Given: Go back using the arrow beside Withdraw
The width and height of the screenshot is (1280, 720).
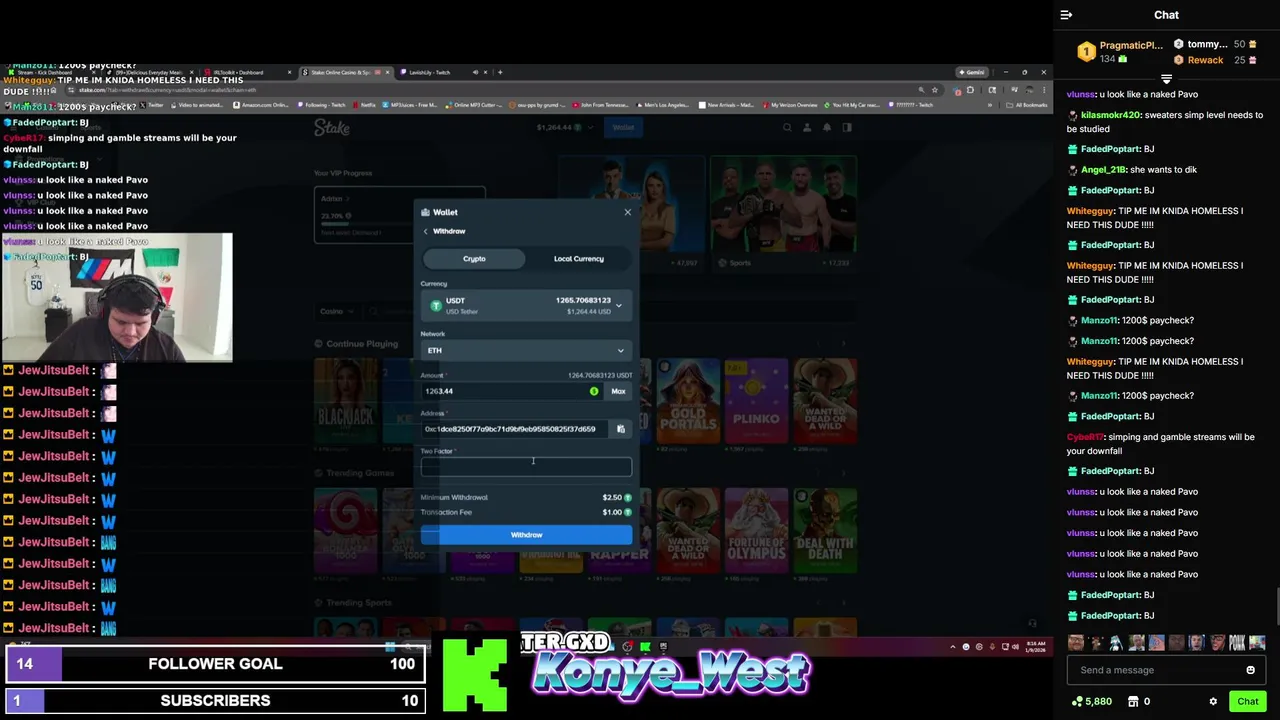Looking at the screenshot, I should (x=426, y=231).
